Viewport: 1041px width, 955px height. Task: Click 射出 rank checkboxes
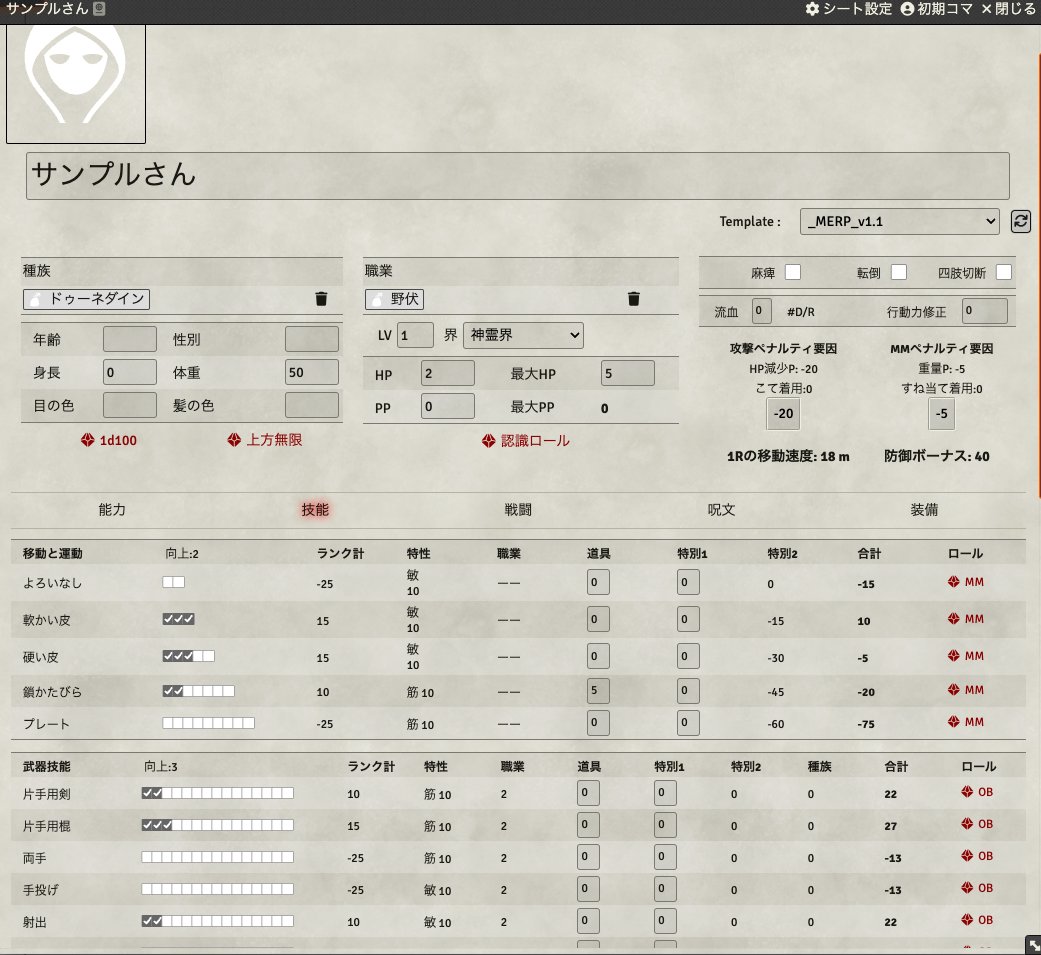click(218, 921)
